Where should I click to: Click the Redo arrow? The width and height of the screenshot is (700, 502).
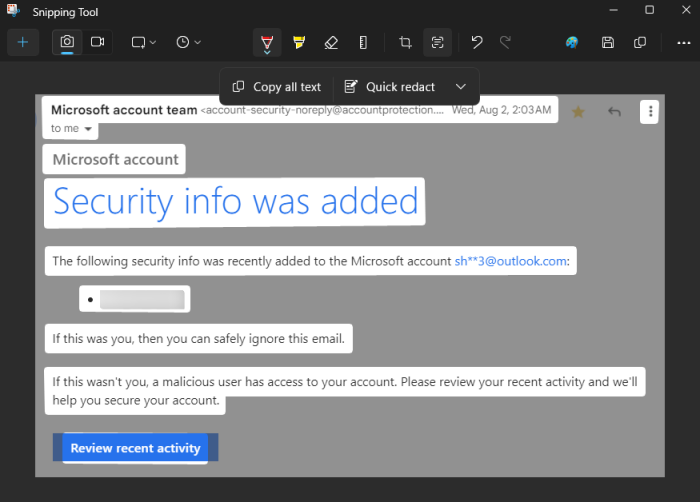coord(505,43)
